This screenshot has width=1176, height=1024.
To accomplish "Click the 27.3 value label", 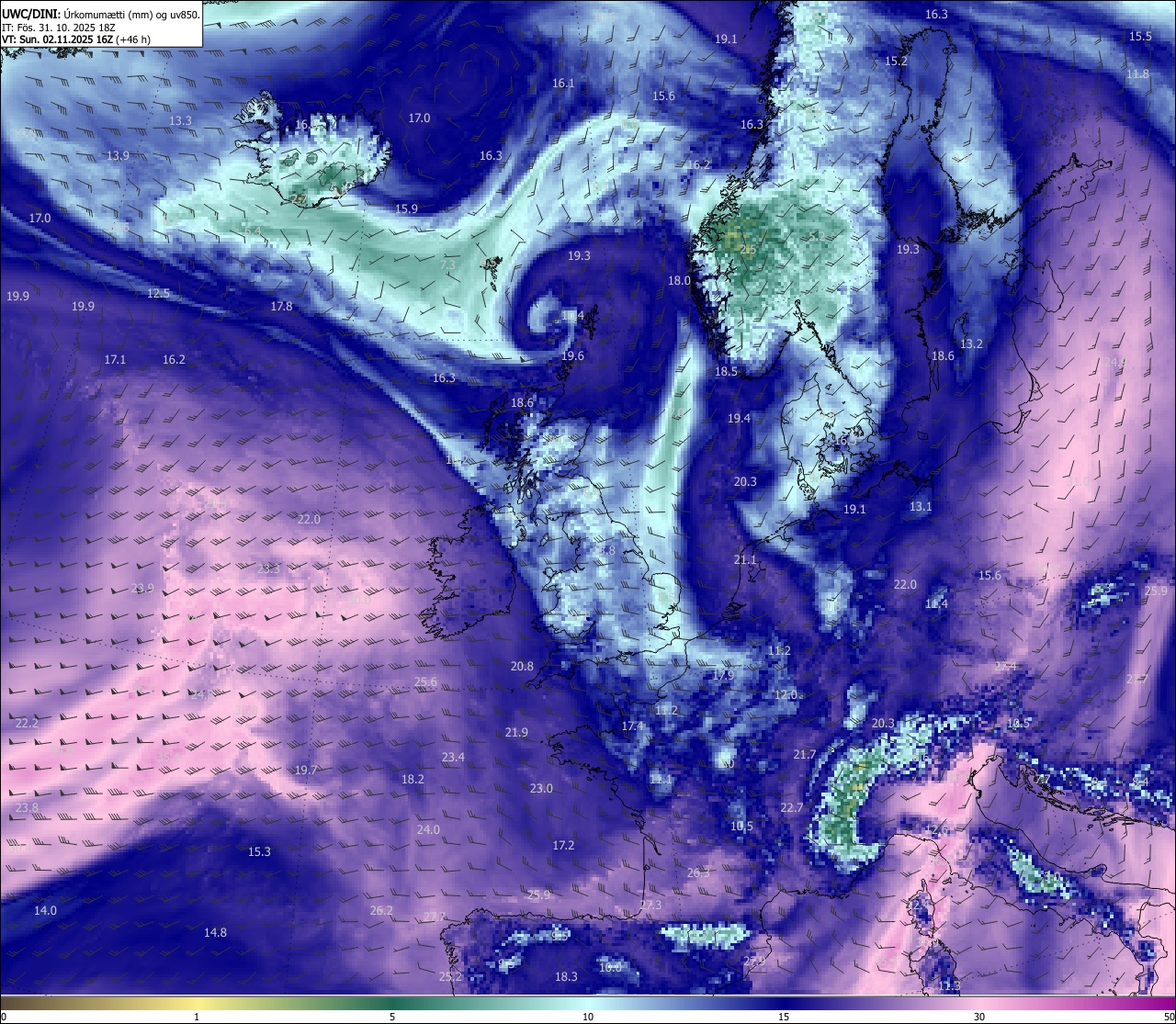I will click(x=650, y=905).
